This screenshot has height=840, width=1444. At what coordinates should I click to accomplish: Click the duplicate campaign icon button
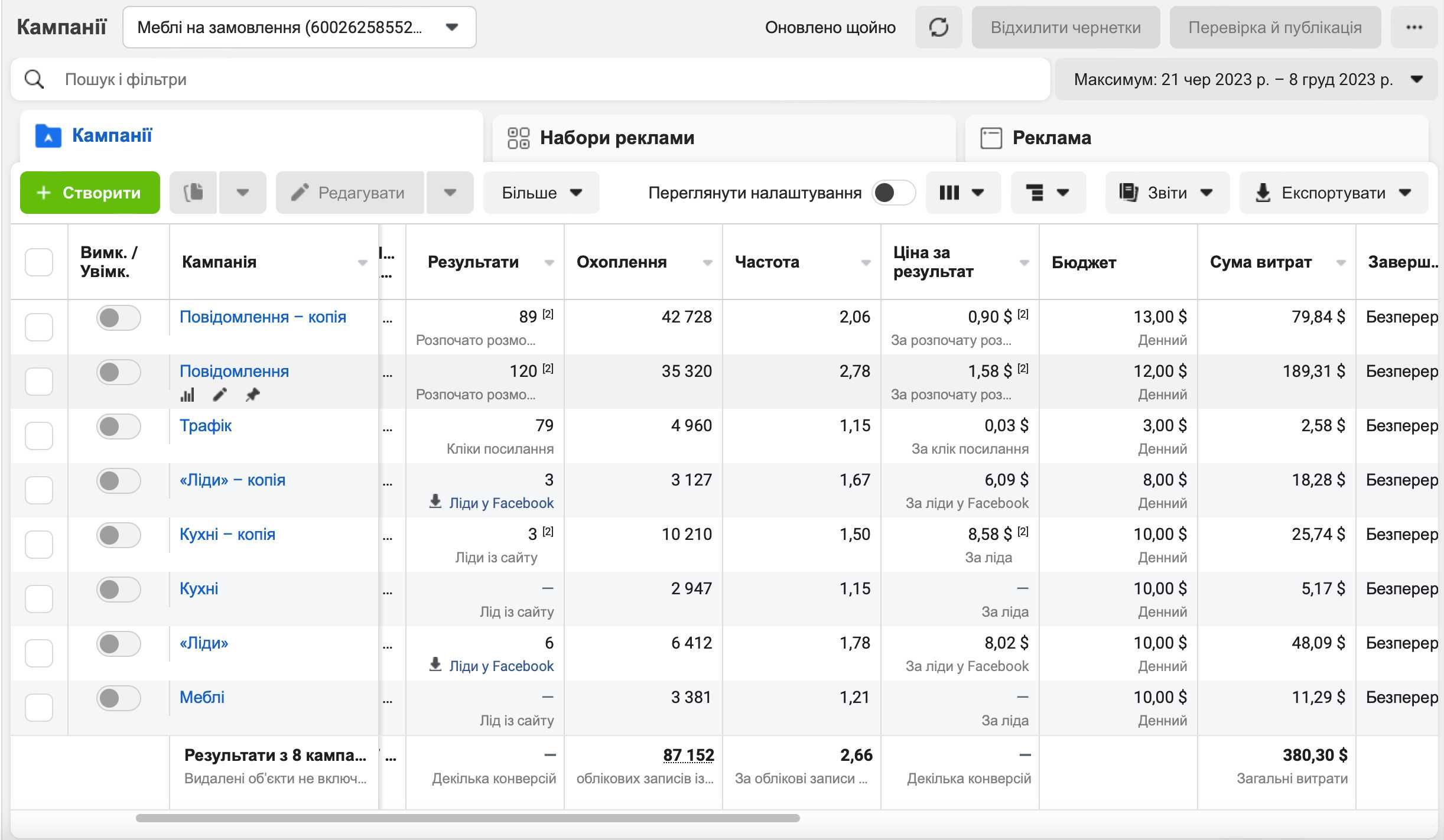click(193, 193)
